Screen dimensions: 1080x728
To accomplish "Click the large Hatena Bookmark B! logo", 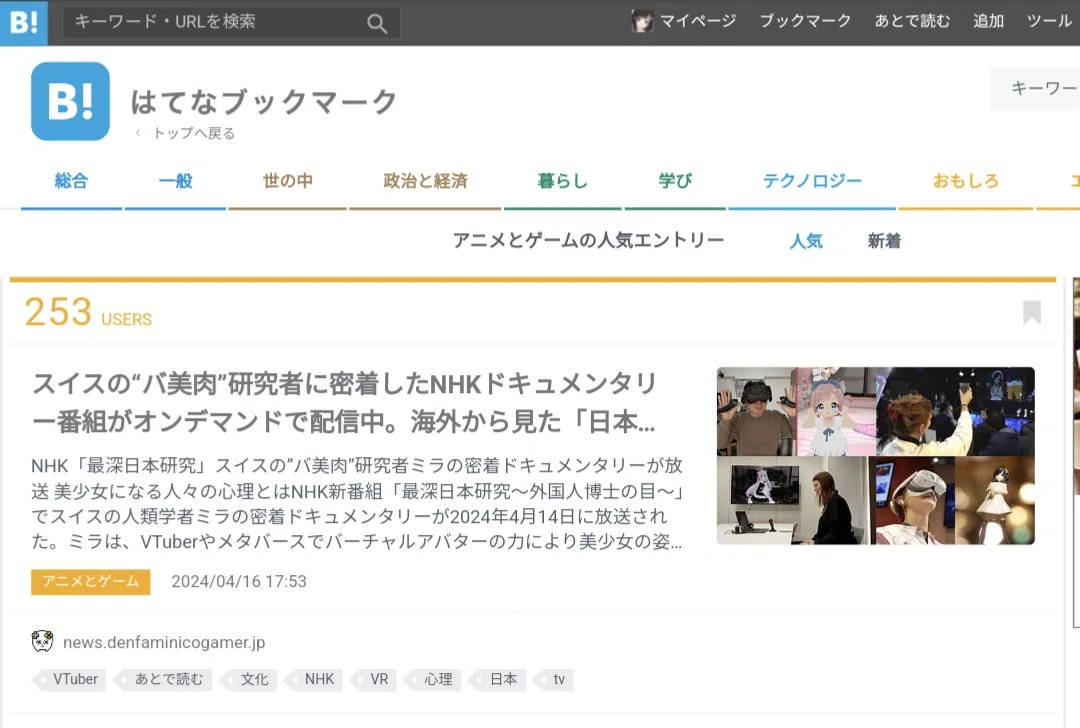I will (70, 101).
